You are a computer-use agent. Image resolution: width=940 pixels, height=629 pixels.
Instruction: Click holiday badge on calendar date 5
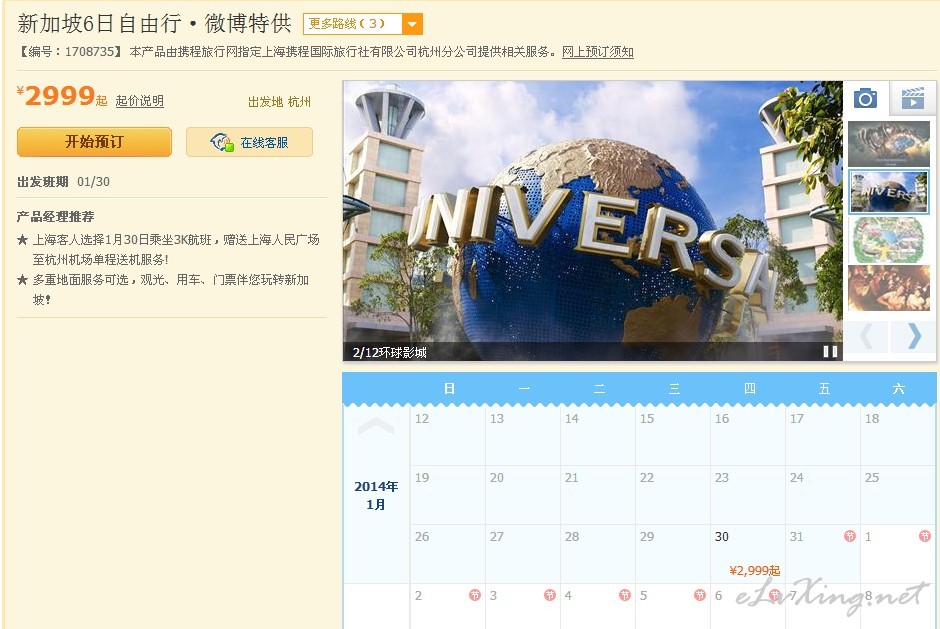pyautogui.click(x=700, y=595)
